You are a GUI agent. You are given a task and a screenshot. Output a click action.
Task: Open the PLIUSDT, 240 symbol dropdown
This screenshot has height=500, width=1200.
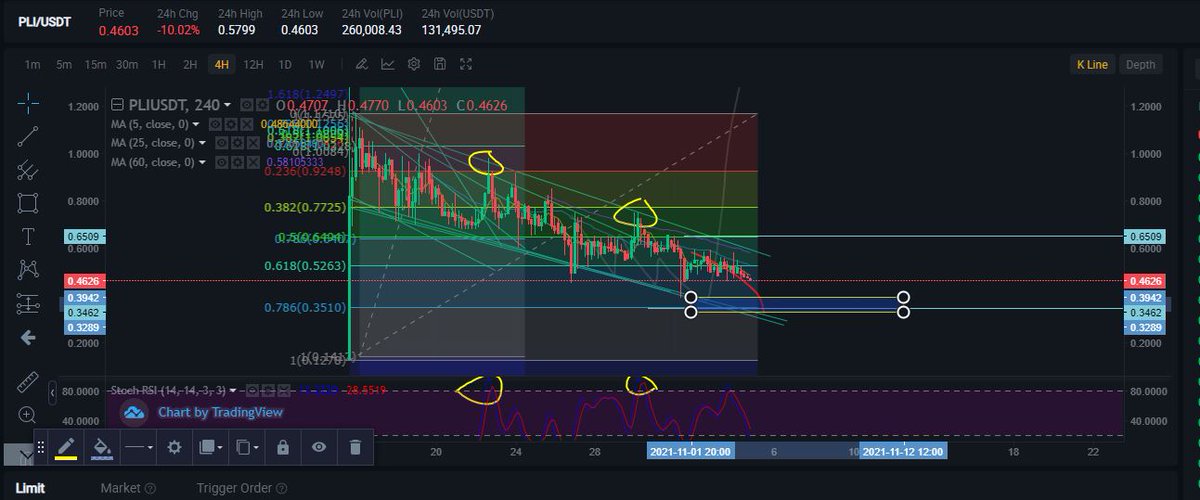coord(227,105)
